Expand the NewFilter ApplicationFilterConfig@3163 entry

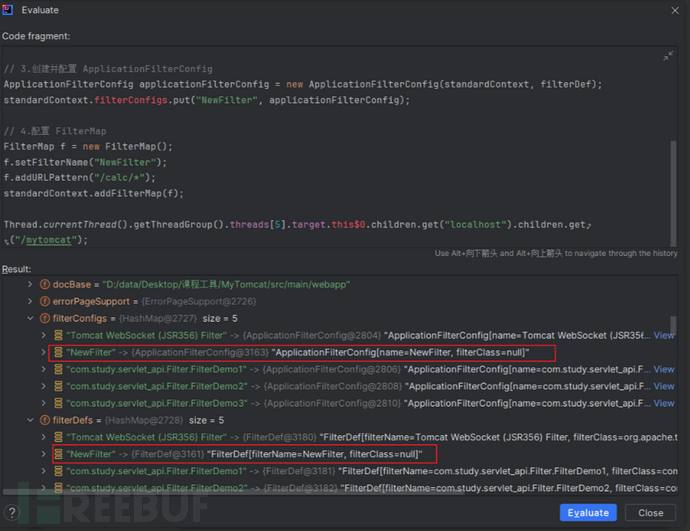click(x=42, y=353)
